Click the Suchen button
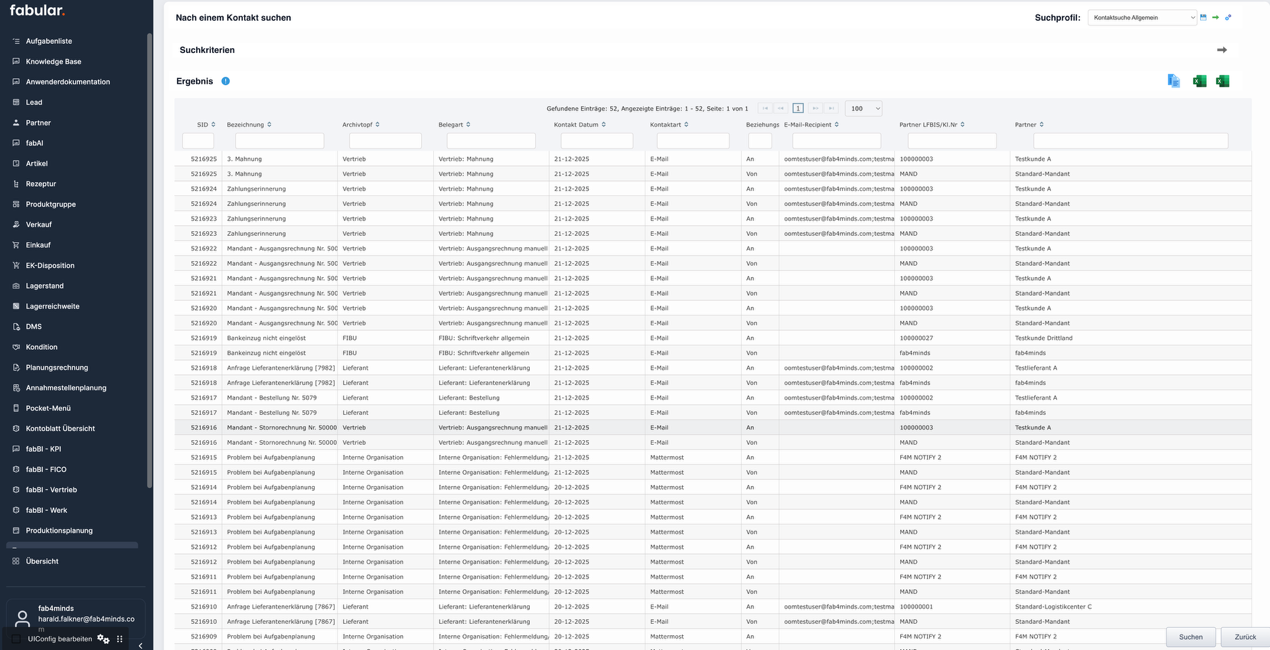This screenshot has width=1270, height=650. (x=1190, y=637)
